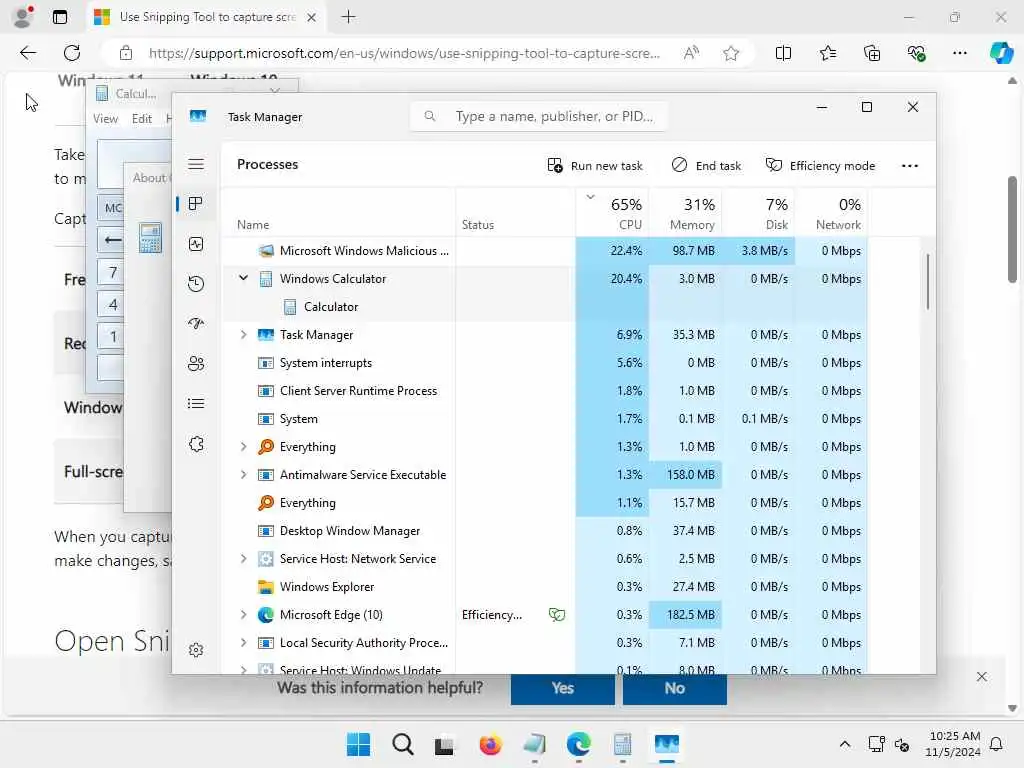Expand the first Everything process group
Screen dimensions: 1024x768
click(244, 447)
